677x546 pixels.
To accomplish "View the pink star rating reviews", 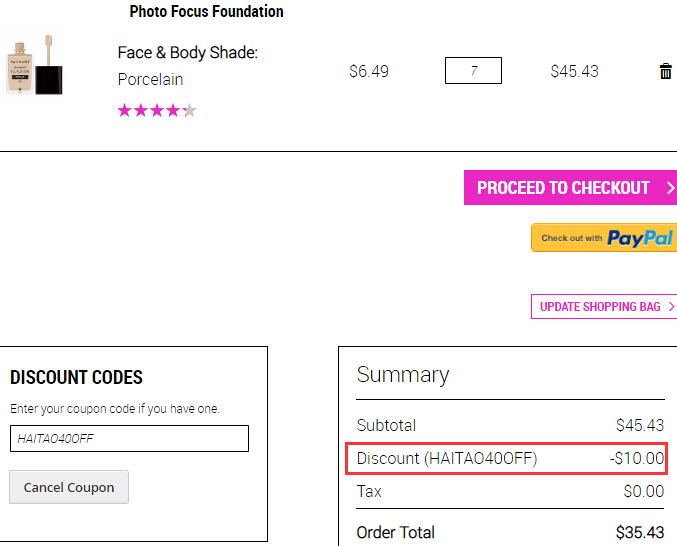I will [157, 110].
